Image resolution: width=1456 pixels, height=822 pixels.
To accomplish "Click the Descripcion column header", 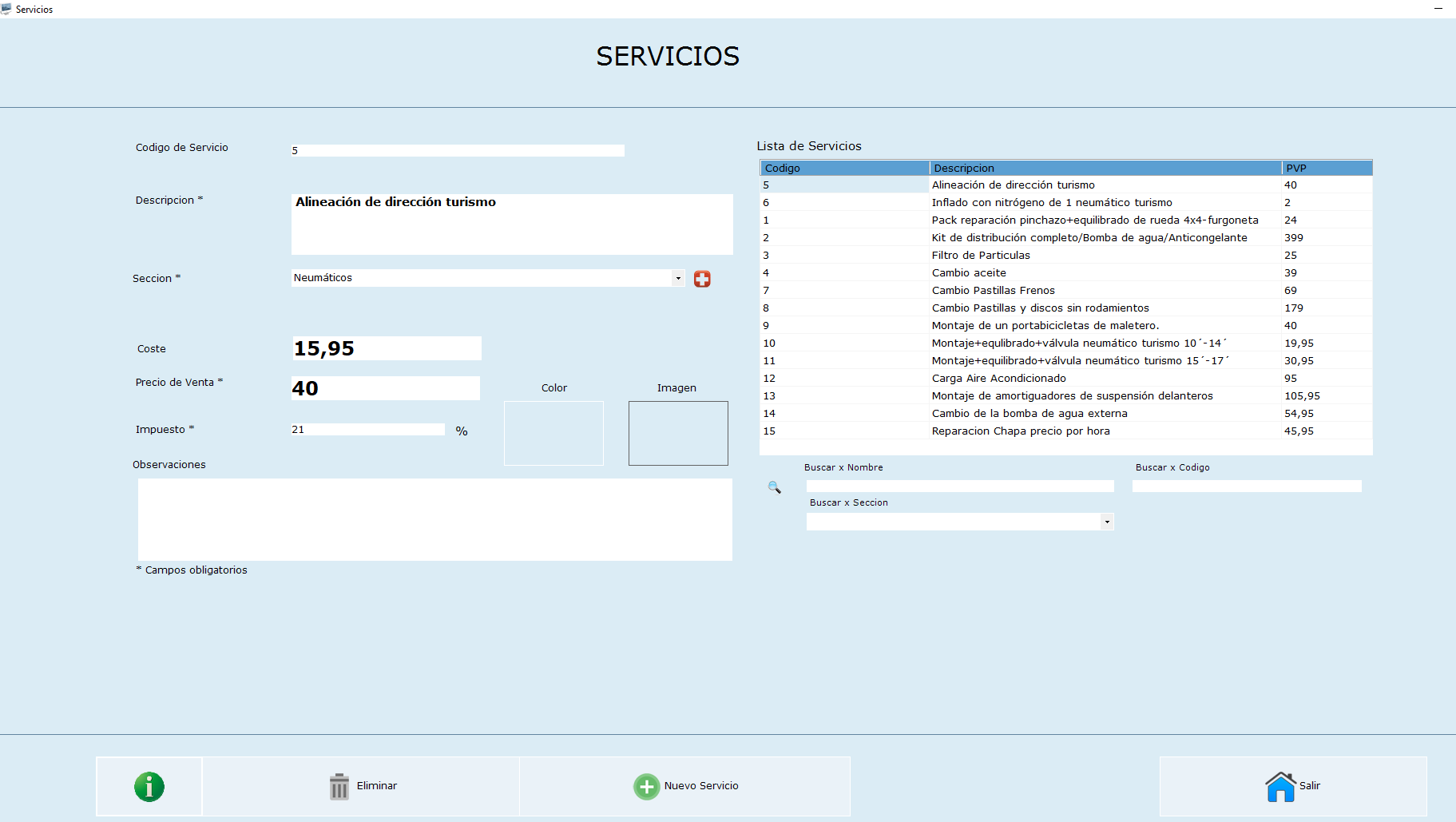I will (x=1105, y=168).
